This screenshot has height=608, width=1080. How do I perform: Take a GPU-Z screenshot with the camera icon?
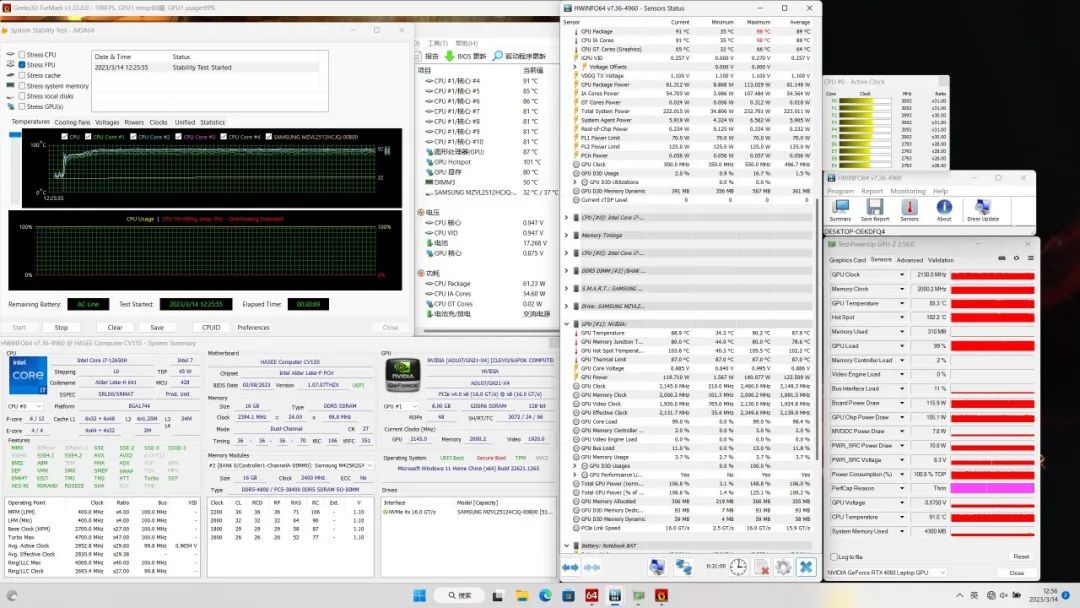pyautogui.click(x=1001, y=258)
